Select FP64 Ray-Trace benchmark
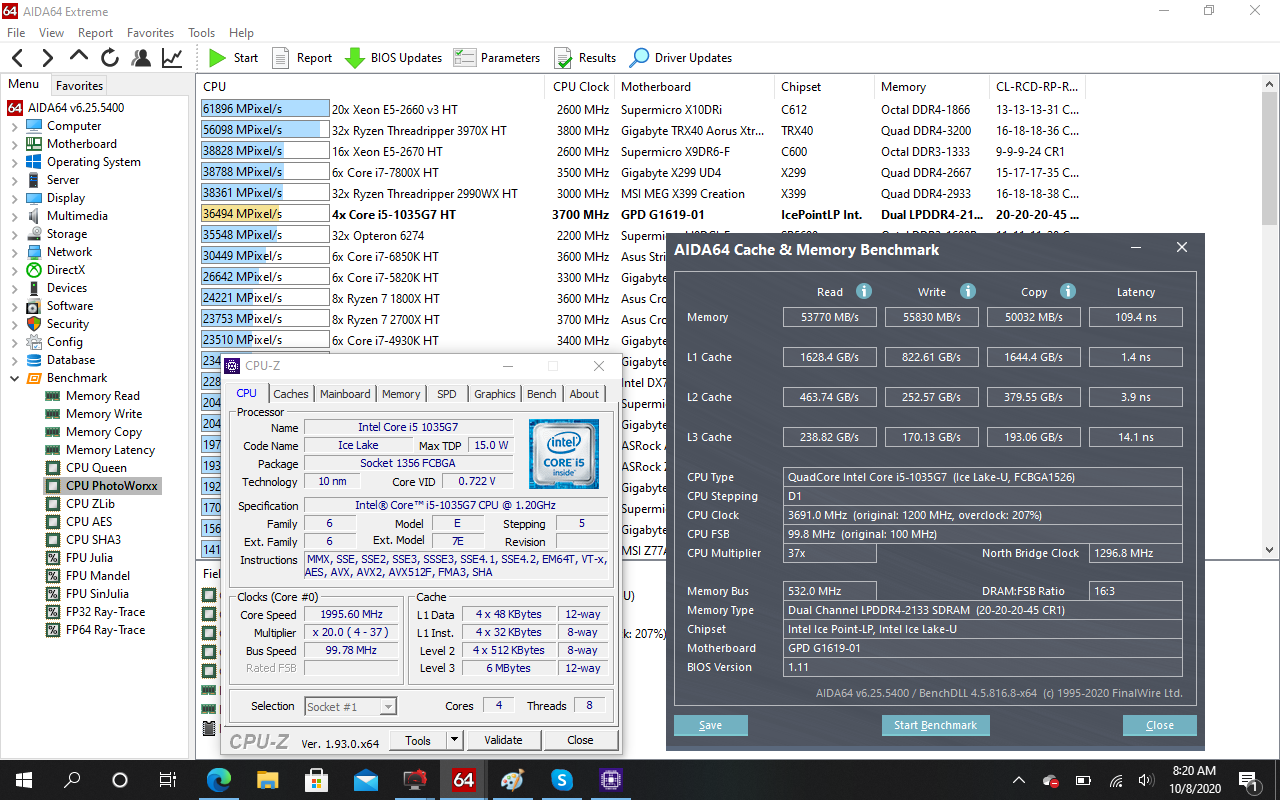The image size is (1280, 800). point(105,630)
